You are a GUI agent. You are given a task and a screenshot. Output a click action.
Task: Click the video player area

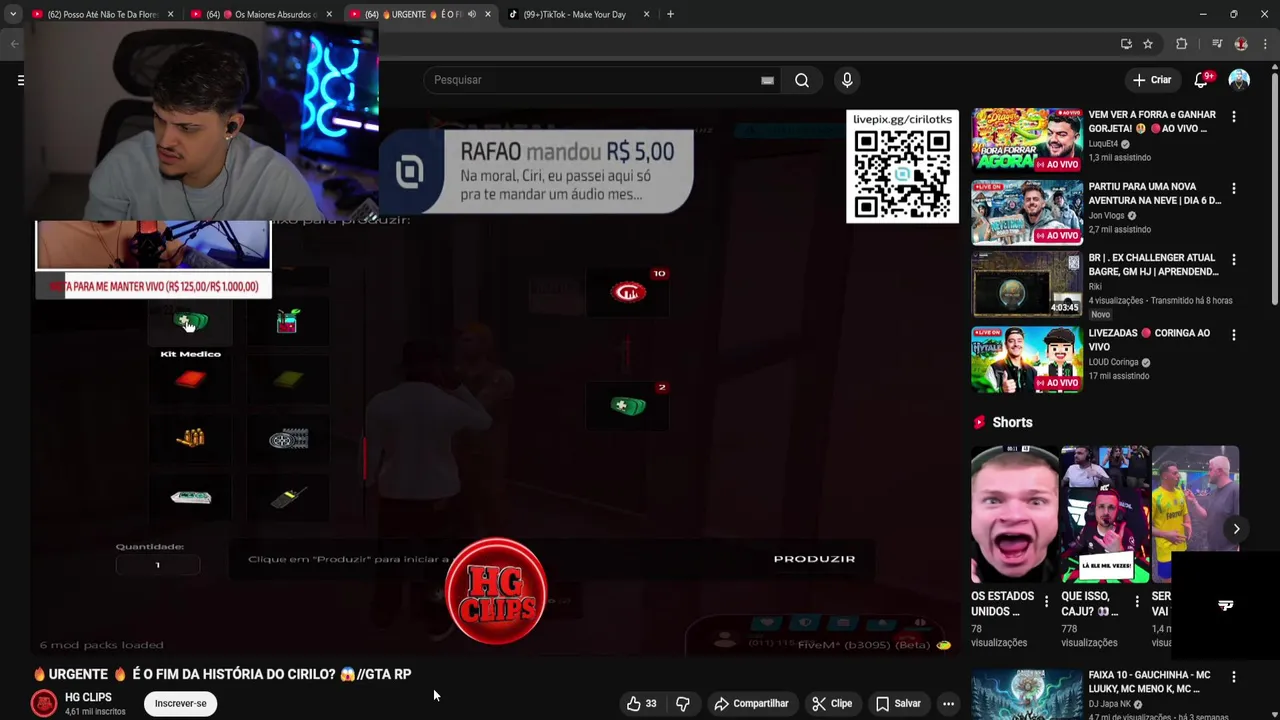pos(495,381)
